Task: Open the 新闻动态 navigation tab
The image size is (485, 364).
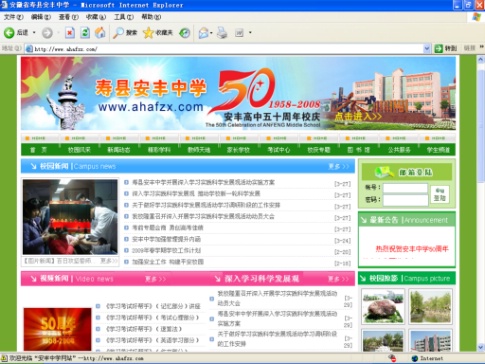Action: (x=119, y=150)
